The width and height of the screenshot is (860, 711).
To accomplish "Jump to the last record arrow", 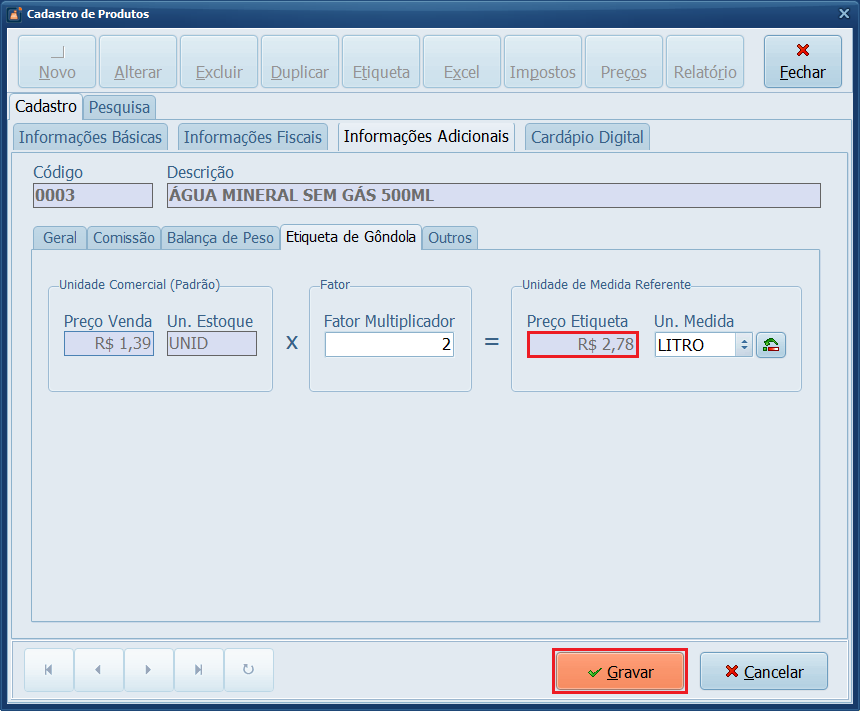I will pos(198,670).
